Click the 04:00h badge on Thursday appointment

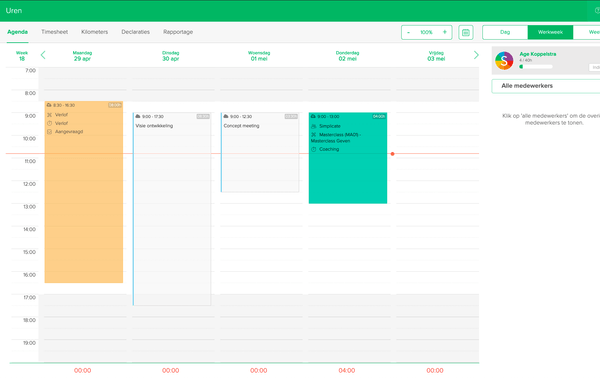379,116
